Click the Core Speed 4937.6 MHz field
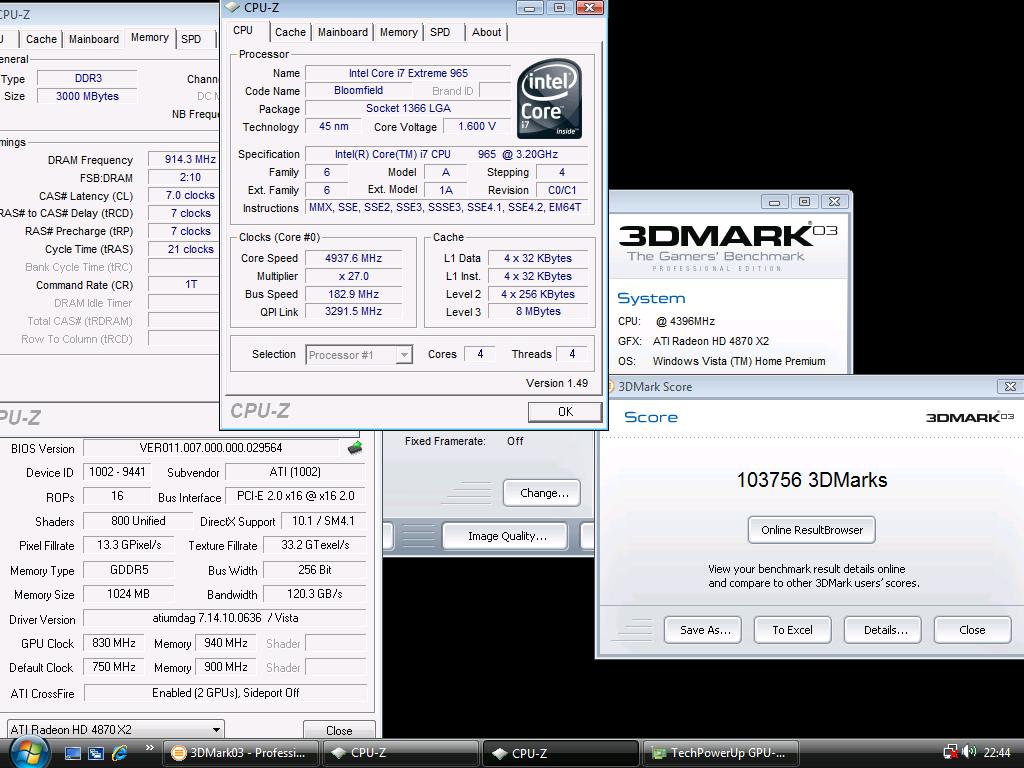Viewport: 1024px width, 768px height. pos(353,258)
